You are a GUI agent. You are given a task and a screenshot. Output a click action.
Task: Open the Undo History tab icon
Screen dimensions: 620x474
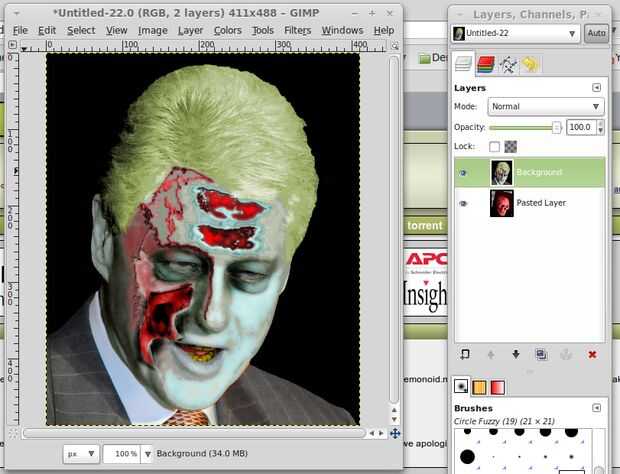(x=530, y=64)
